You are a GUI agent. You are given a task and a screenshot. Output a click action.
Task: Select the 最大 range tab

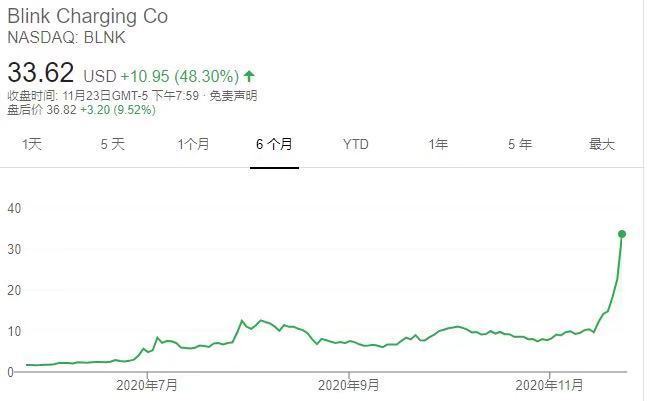[601, 144]
